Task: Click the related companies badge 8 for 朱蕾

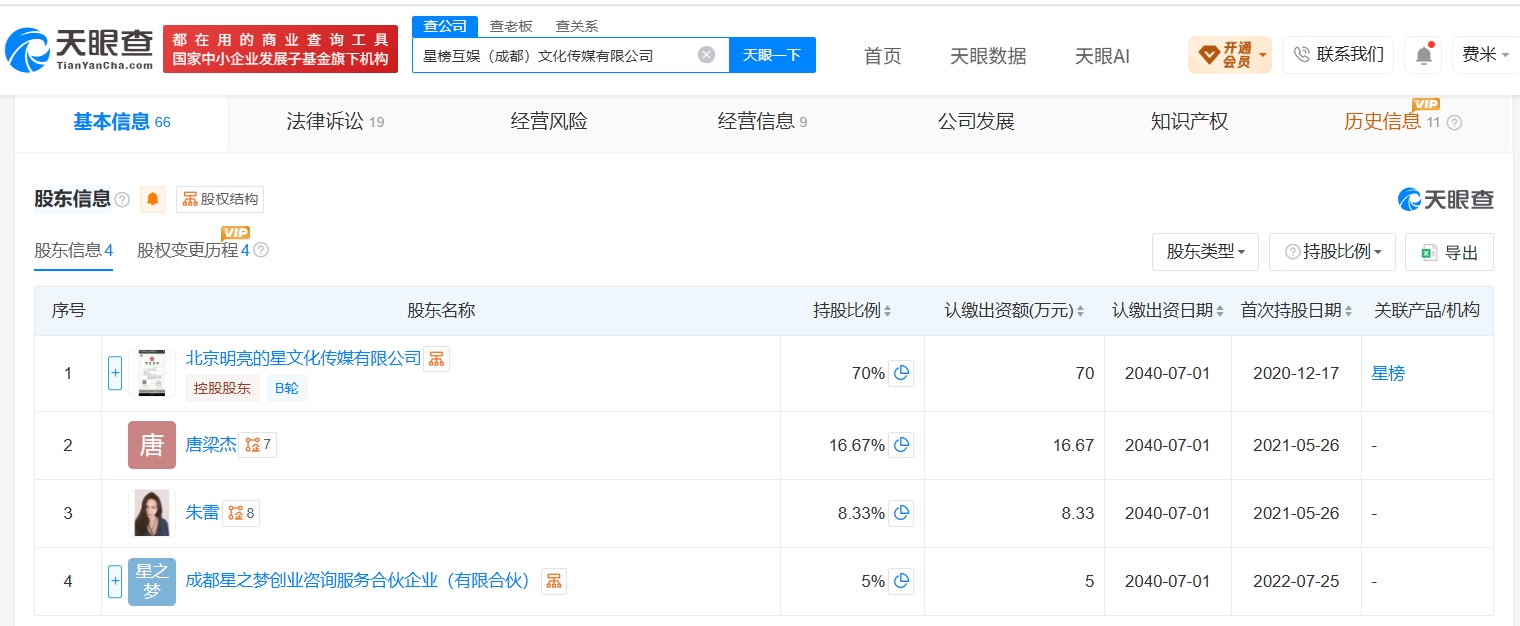Action: point(241,513)
